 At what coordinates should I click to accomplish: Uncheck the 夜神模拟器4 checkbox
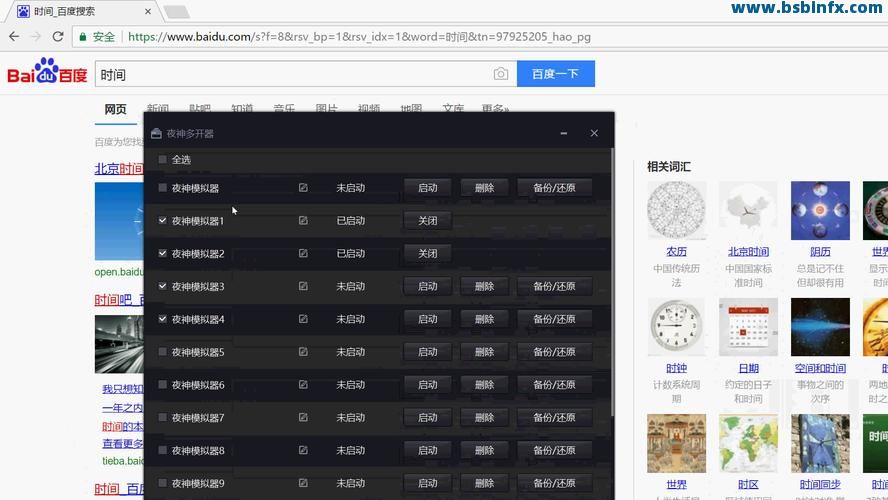coord(163,319)
